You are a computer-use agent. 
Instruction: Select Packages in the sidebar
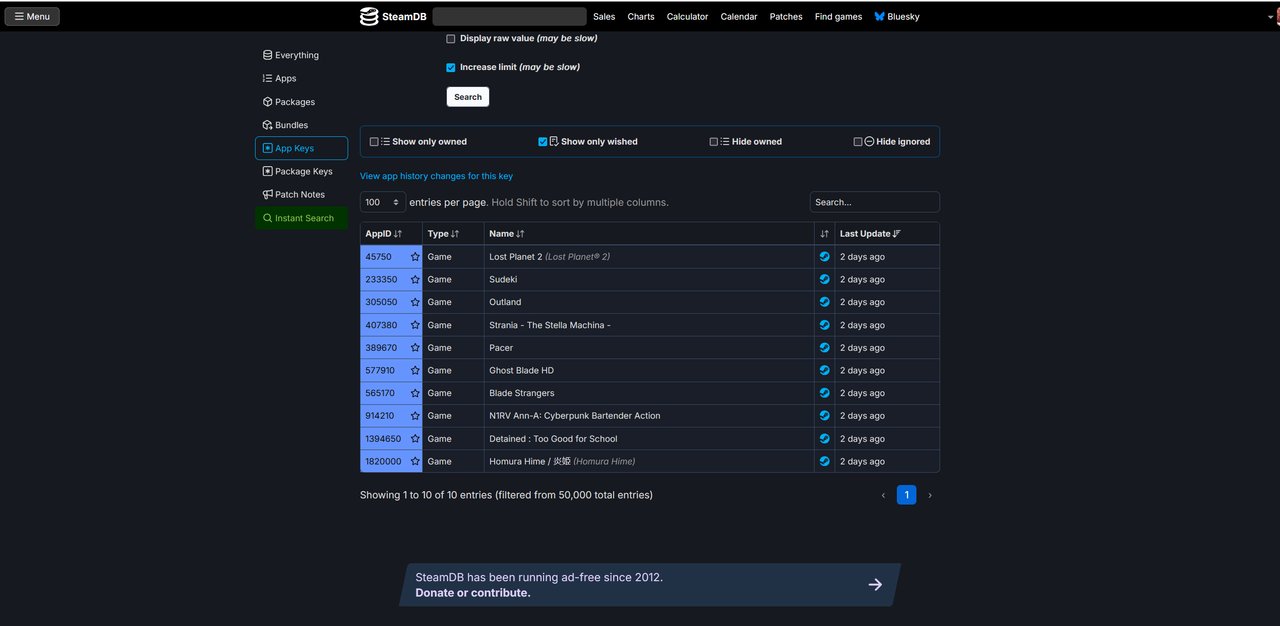click(x=301, y=102)
